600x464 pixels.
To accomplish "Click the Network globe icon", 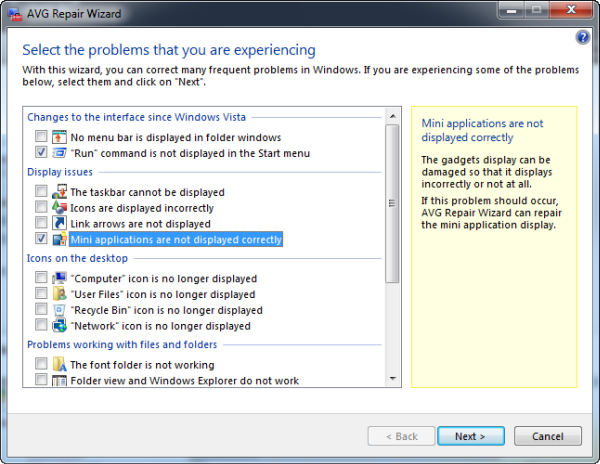I will (59, 326).
